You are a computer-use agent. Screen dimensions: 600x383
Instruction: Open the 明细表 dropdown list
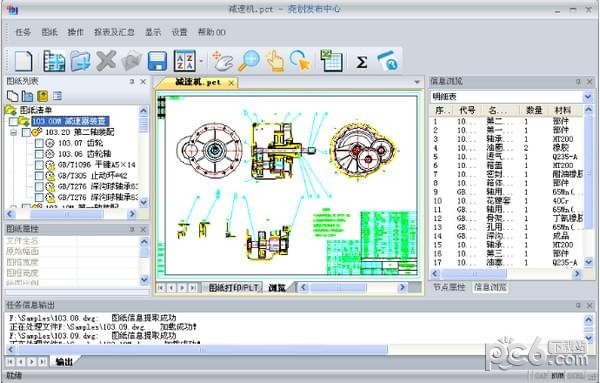[588, 97]
